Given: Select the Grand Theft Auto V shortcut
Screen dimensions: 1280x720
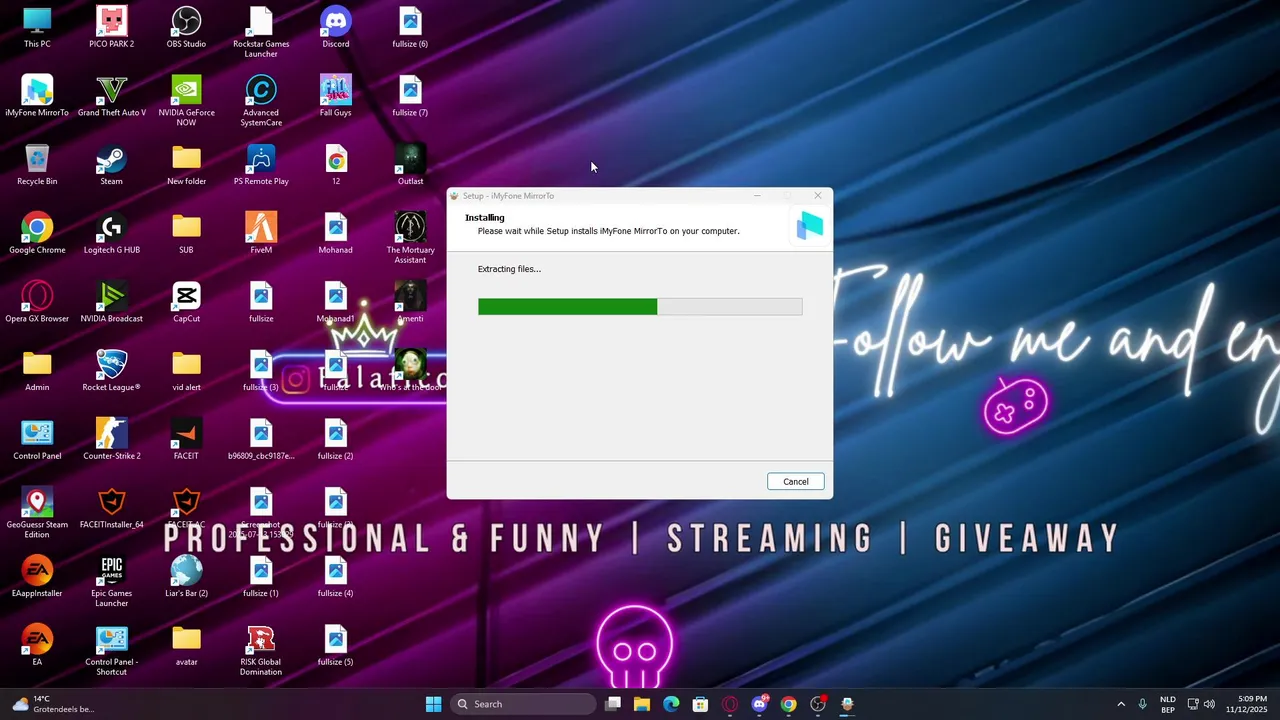Looking at the screenshot, I should [112, 97].
